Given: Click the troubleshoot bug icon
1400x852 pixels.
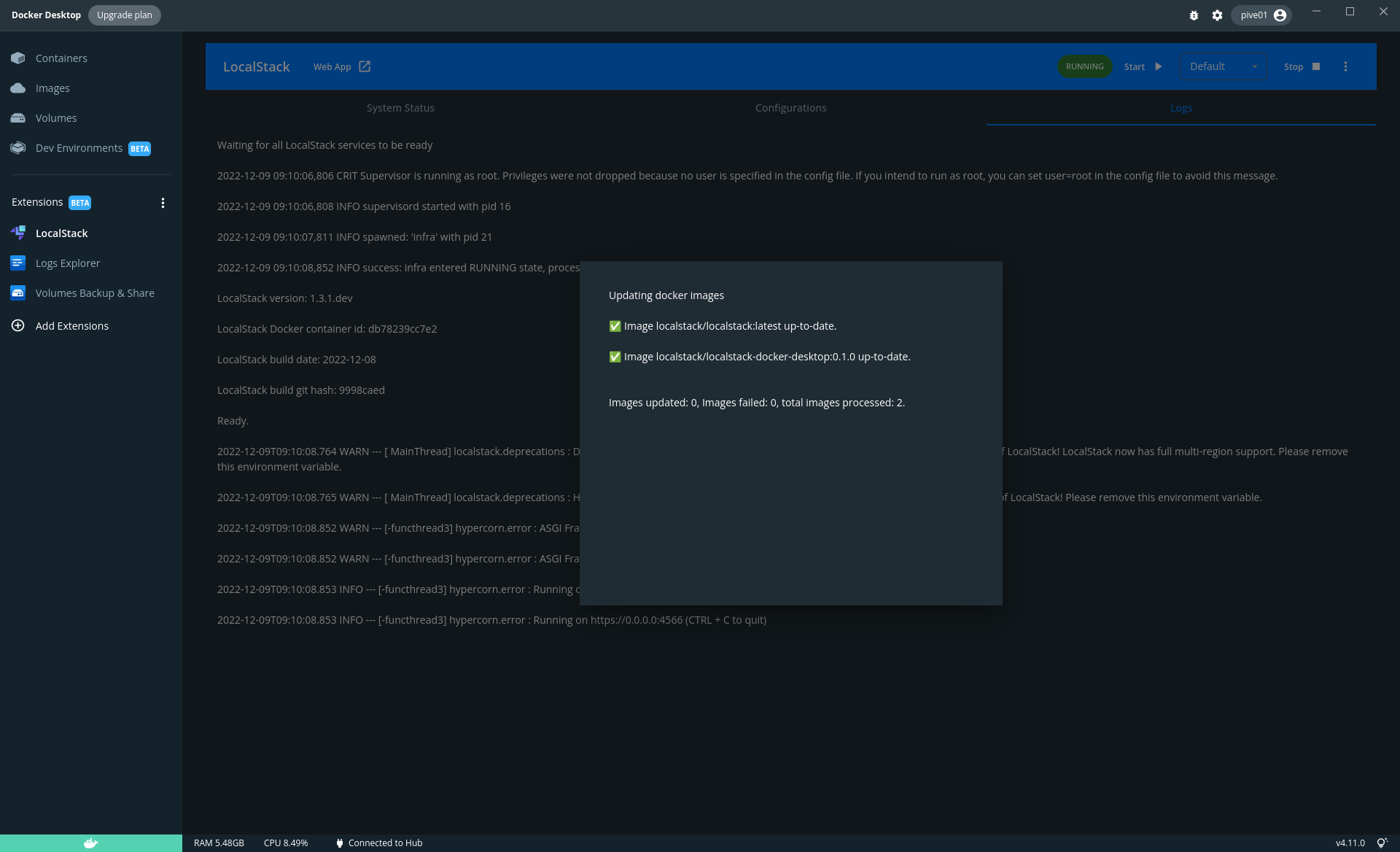Looking at the screenshot, I should (x=1194, y=15).
